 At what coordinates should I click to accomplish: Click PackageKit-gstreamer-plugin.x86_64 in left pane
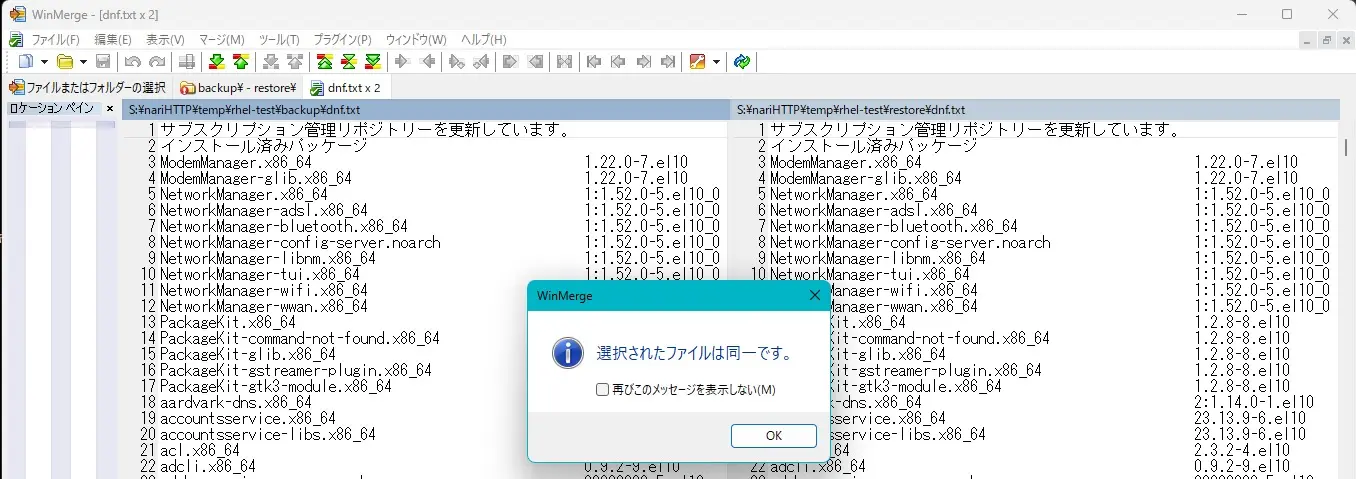pos(295,370)
